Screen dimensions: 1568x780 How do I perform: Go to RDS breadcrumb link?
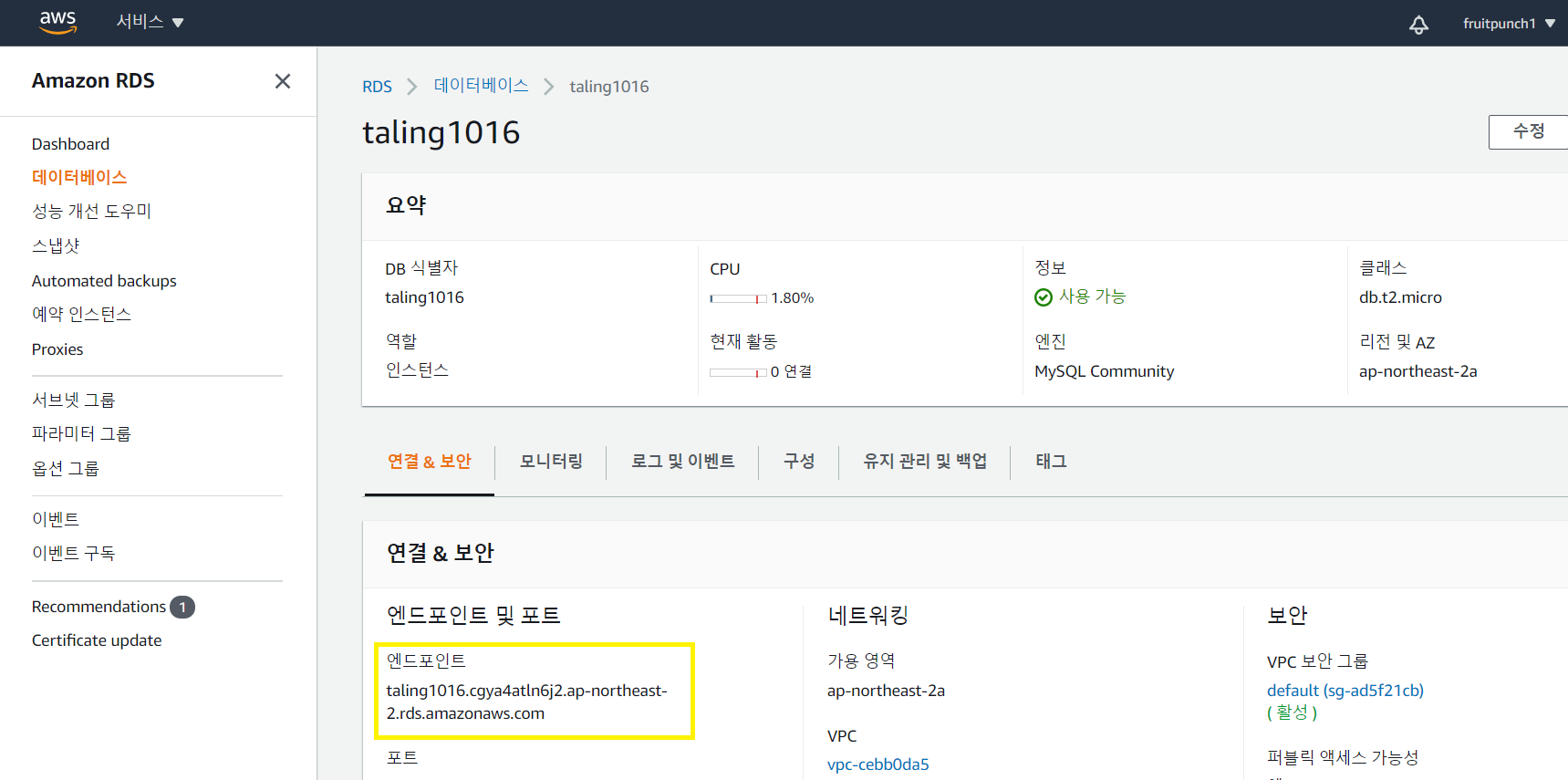click(x=377, y=87)
